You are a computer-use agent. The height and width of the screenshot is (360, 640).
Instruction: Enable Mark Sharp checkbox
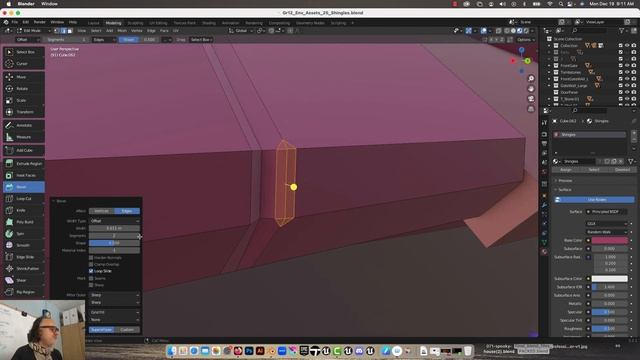tap(91, 285)
